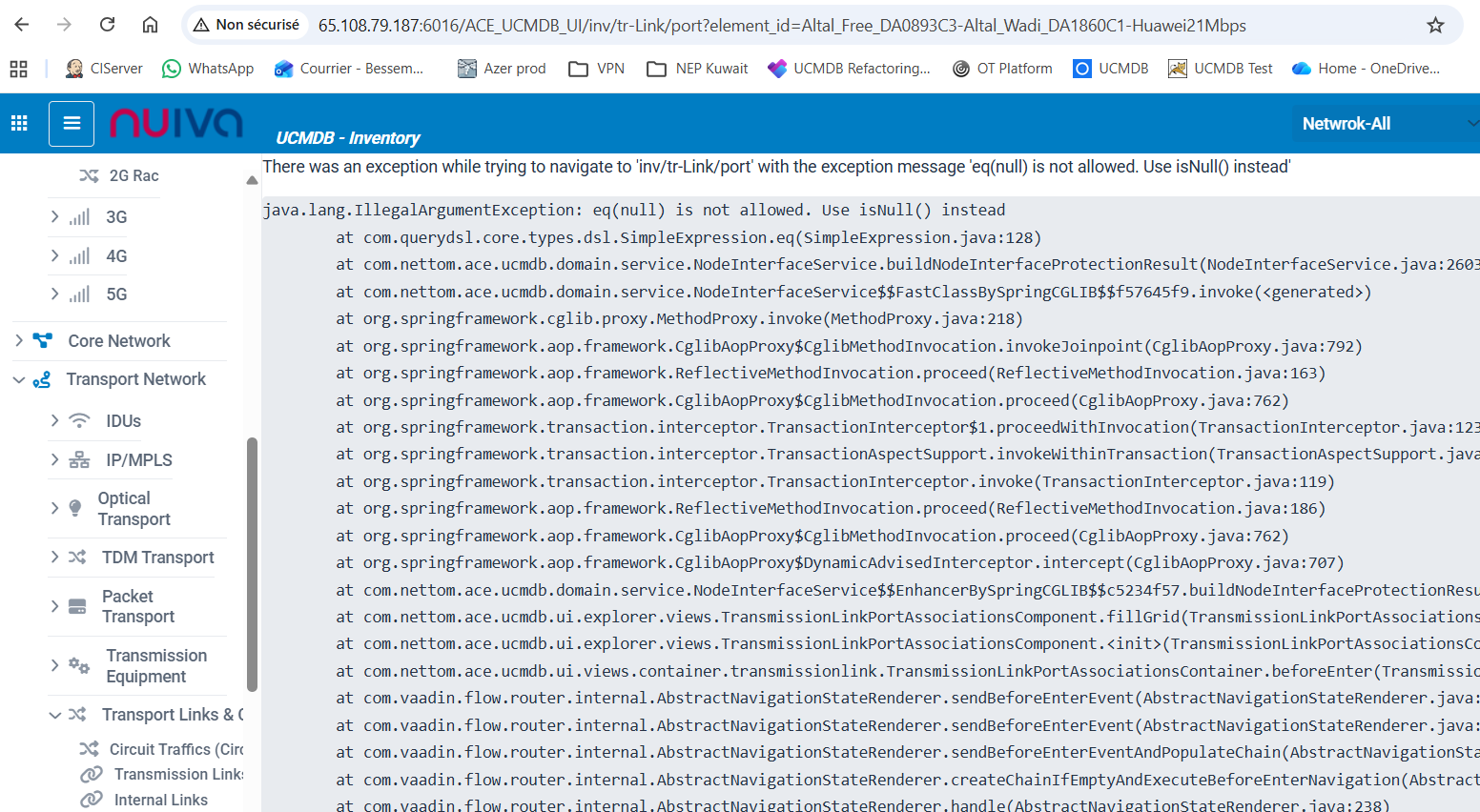Click the Transmission Equipment gears icon
Viewport: 1480px width, 812px height.
pos(79,665)
